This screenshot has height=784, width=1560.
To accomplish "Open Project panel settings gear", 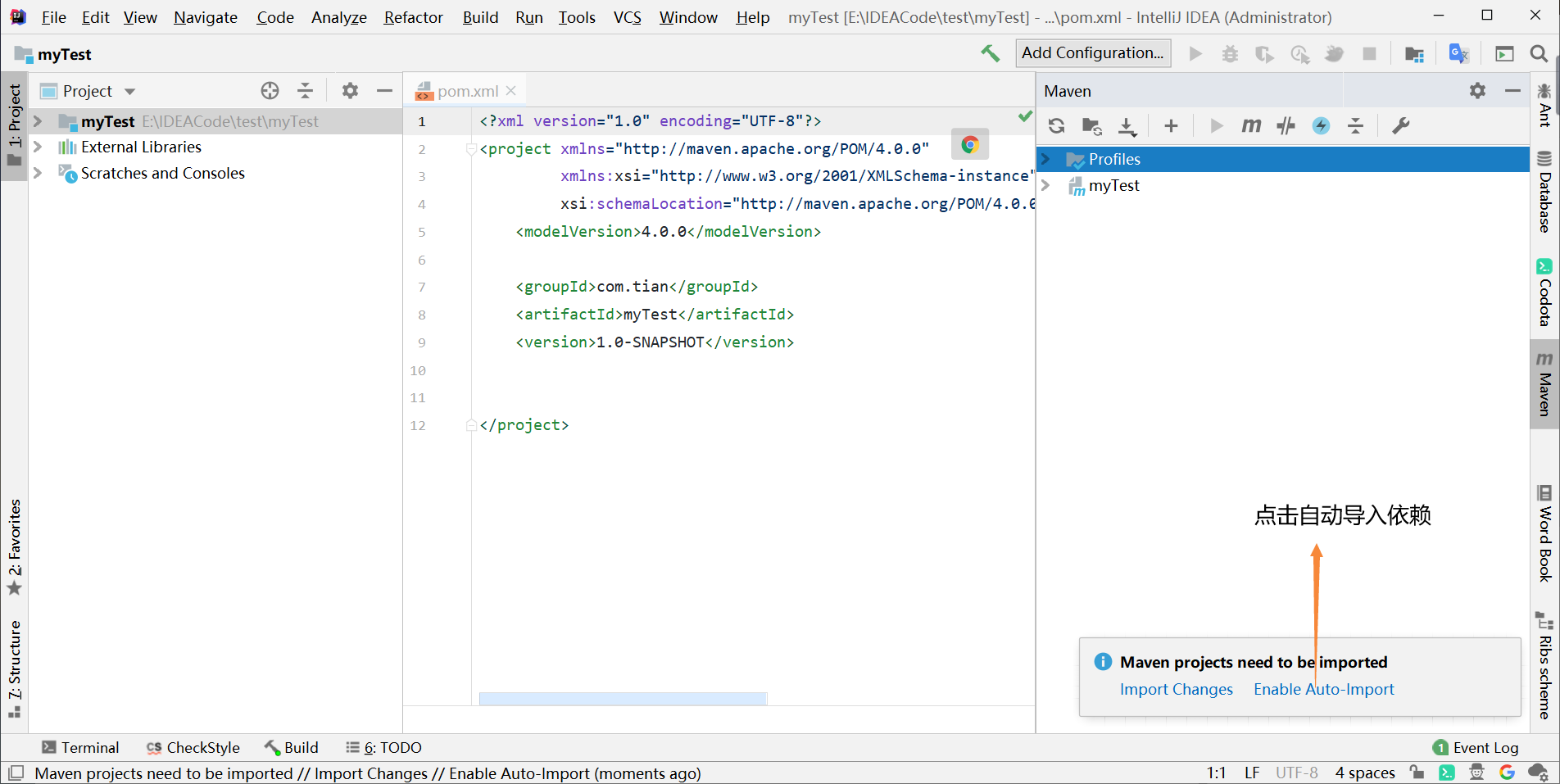I will pyautogui.click(x=350, y=91).
